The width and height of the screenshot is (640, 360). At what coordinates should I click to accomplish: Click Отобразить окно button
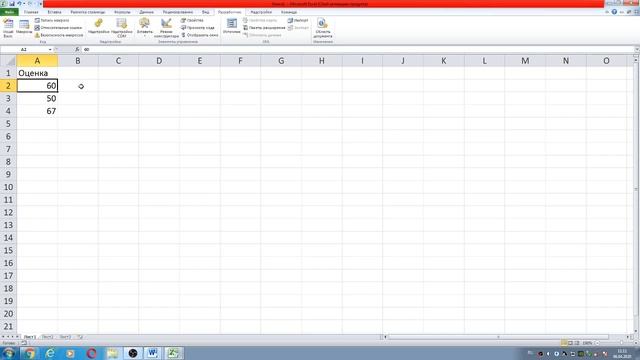pos(200,35)
